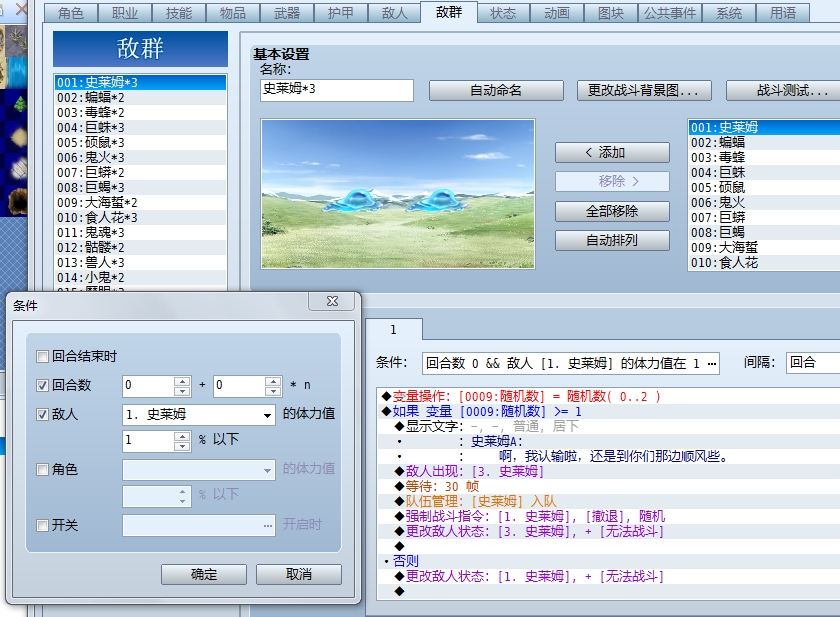The width and height of the screenshot is (840, 617).
Task: Switch to the 状态 tab
Action: pos(503,13)
